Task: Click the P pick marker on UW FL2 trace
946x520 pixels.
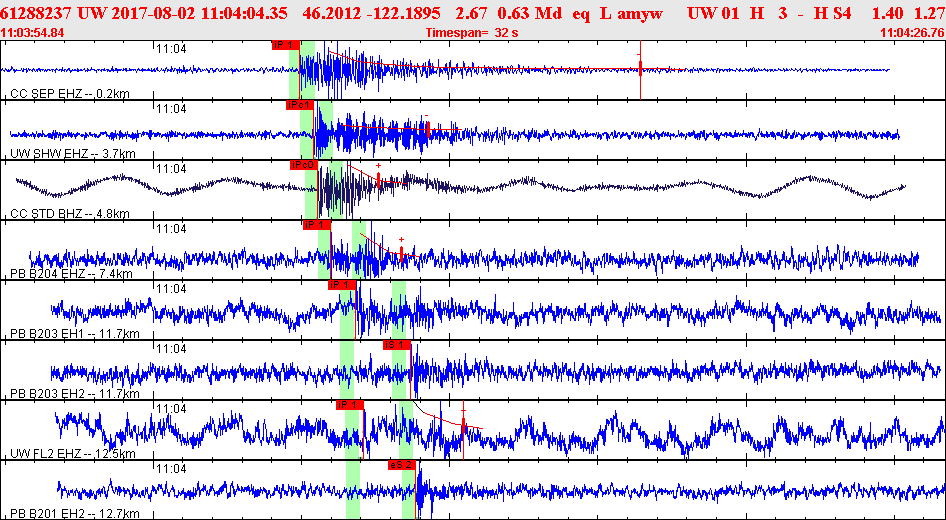Action: (349, 405)
